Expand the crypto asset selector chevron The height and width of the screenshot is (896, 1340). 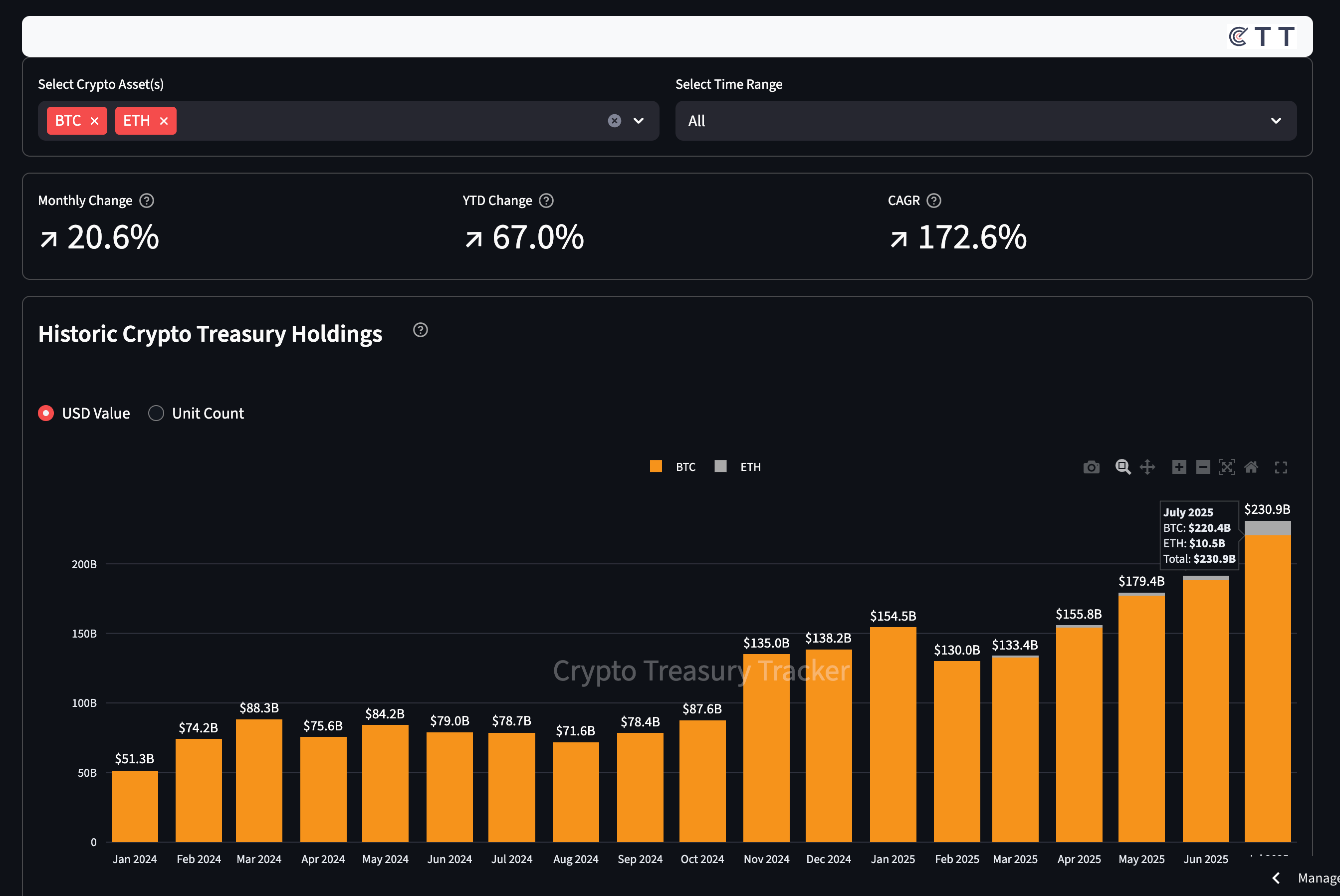pyautogui.click(x=638, y=121)
